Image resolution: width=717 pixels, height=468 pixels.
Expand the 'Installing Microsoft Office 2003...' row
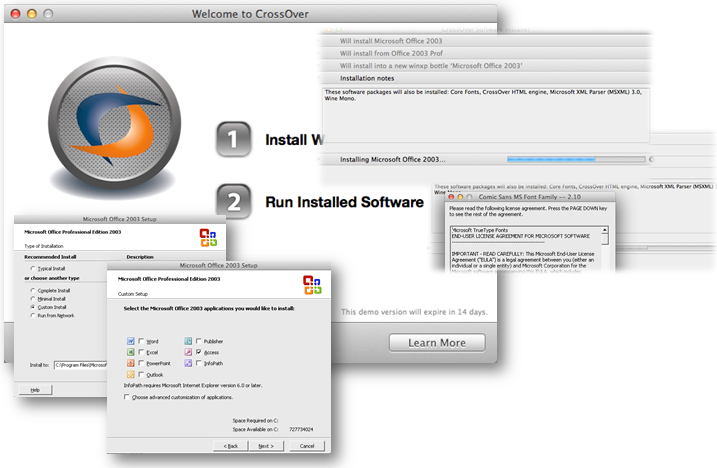485,159
